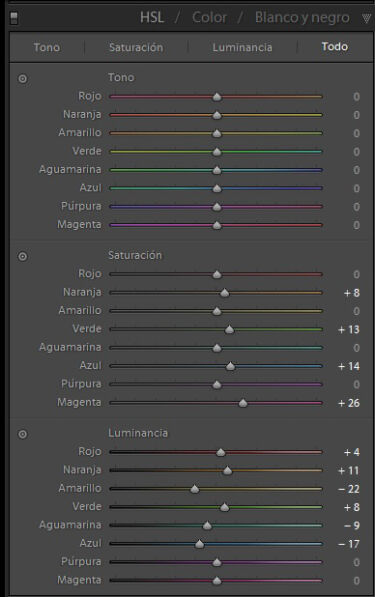
Task: Click the Saturación Rojo slider handle
Action: [217, 275]
